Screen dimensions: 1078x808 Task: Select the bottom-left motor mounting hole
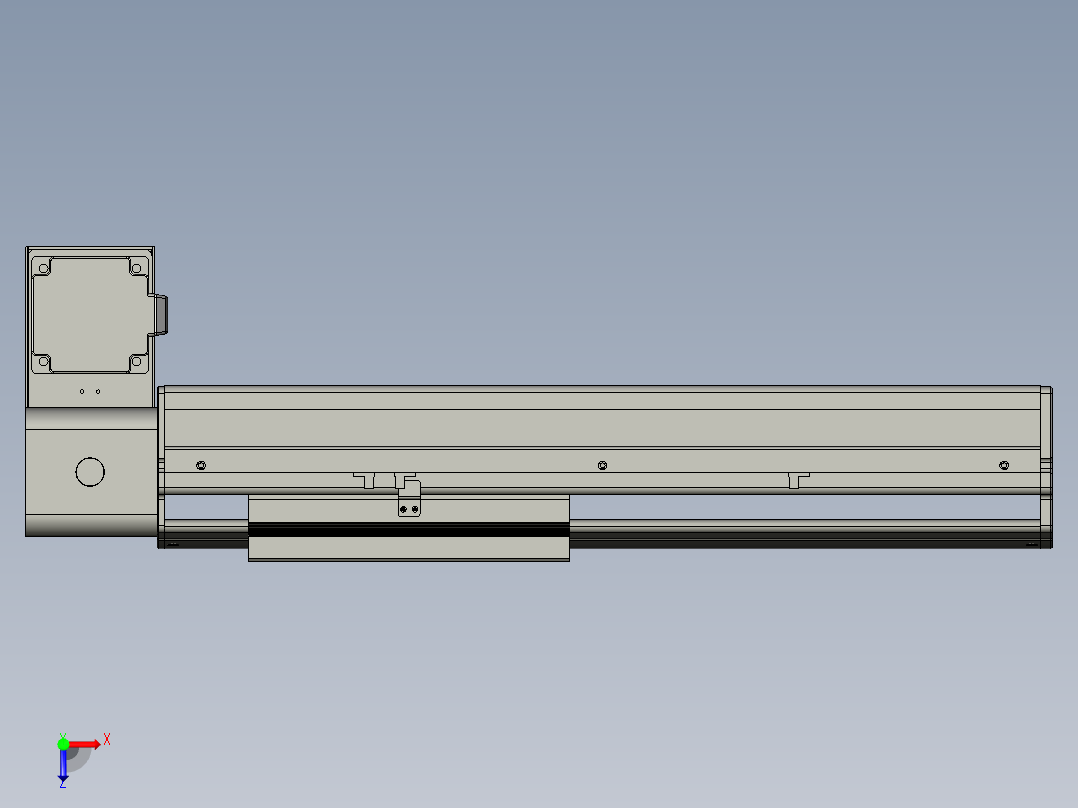tap(44, 361)
